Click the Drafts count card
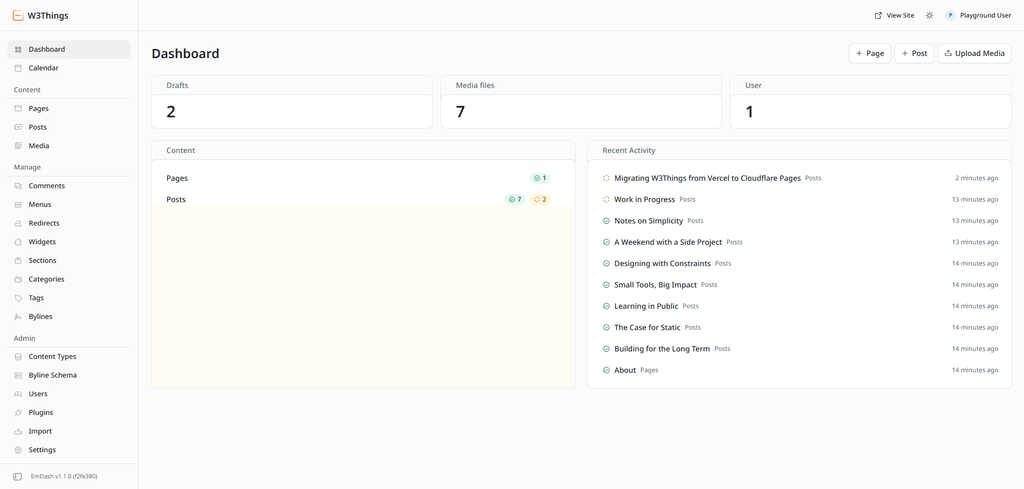The height and width of the screenshot is (489, 1024). click(x=292, y=102)
